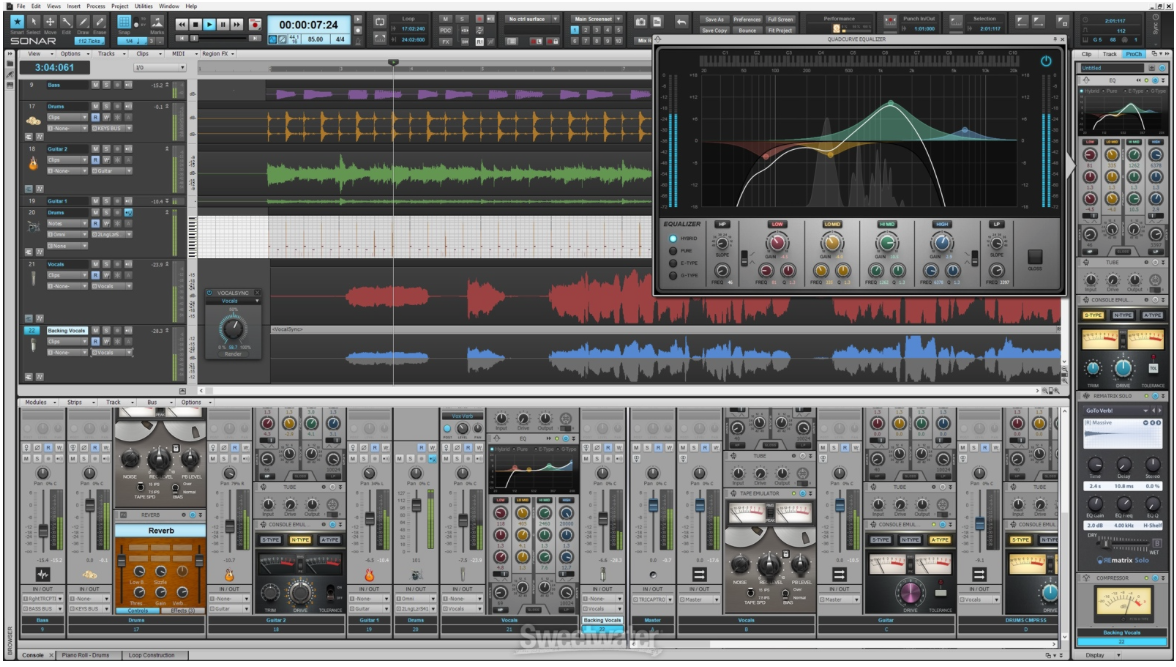Viewport: 1176px width, 667px height.
Task: Open the KEYS BUS output dropdown on Drums
Action: tap(128, 127)
